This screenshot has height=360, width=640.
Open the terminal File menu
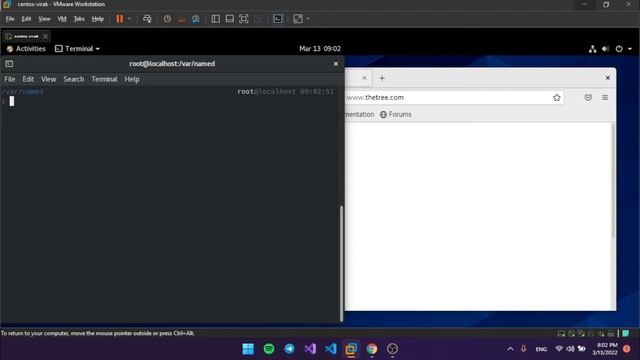point(10,79)
